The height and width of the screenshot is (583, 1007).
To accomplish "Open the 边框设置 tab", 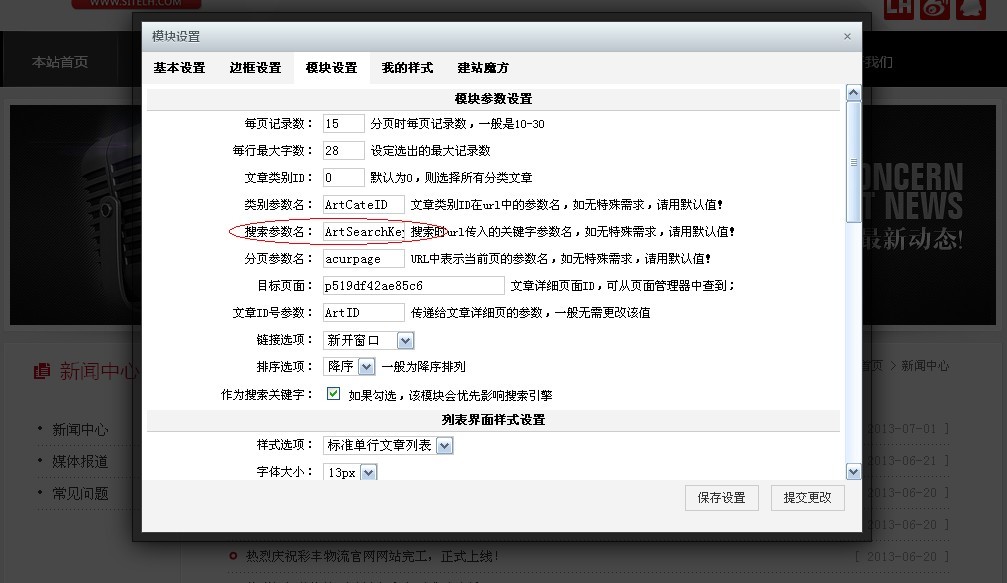I will (x=256, y=67).
